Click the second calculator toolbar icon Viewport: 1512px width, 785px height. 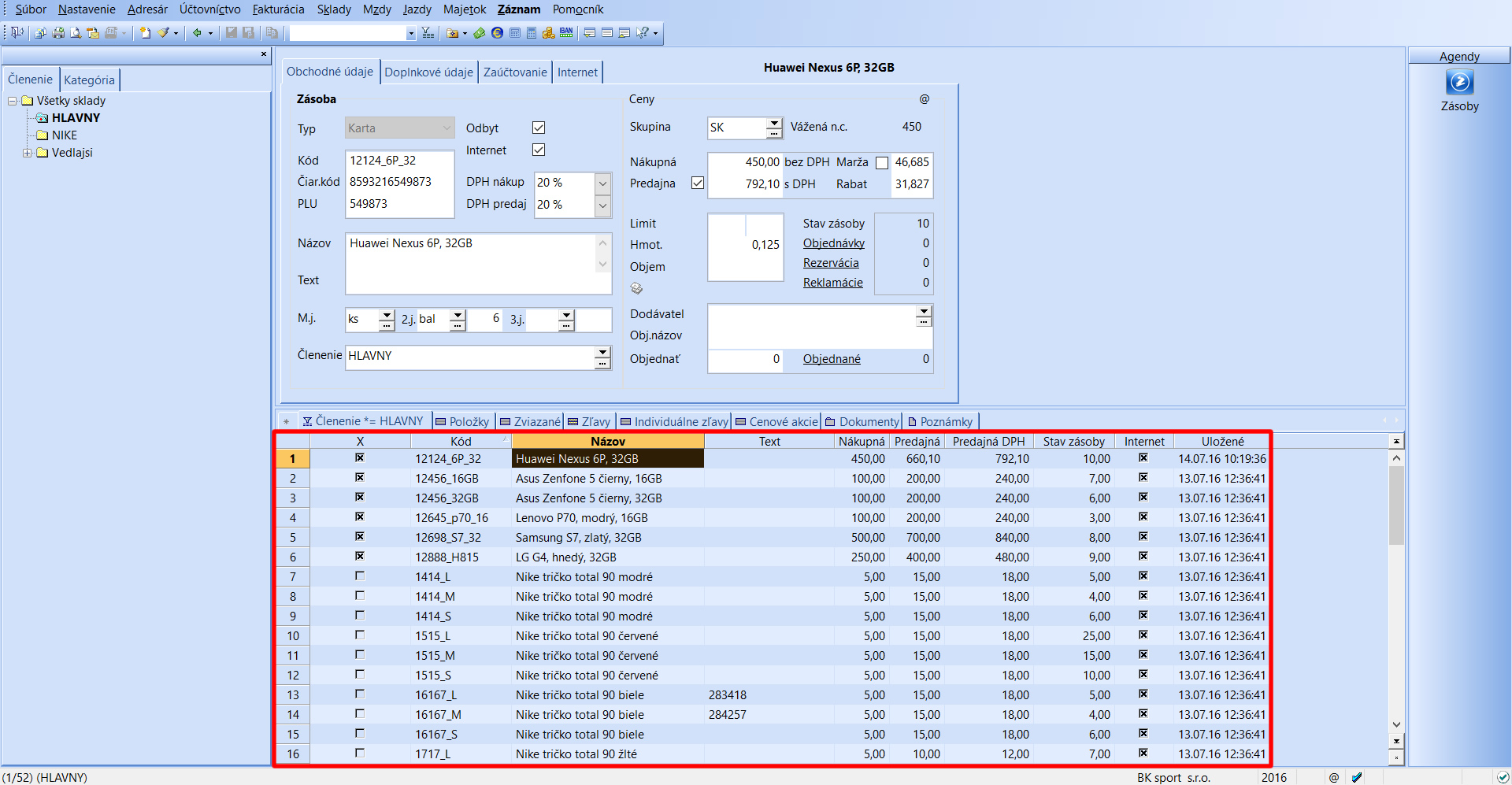coord(532,33)
